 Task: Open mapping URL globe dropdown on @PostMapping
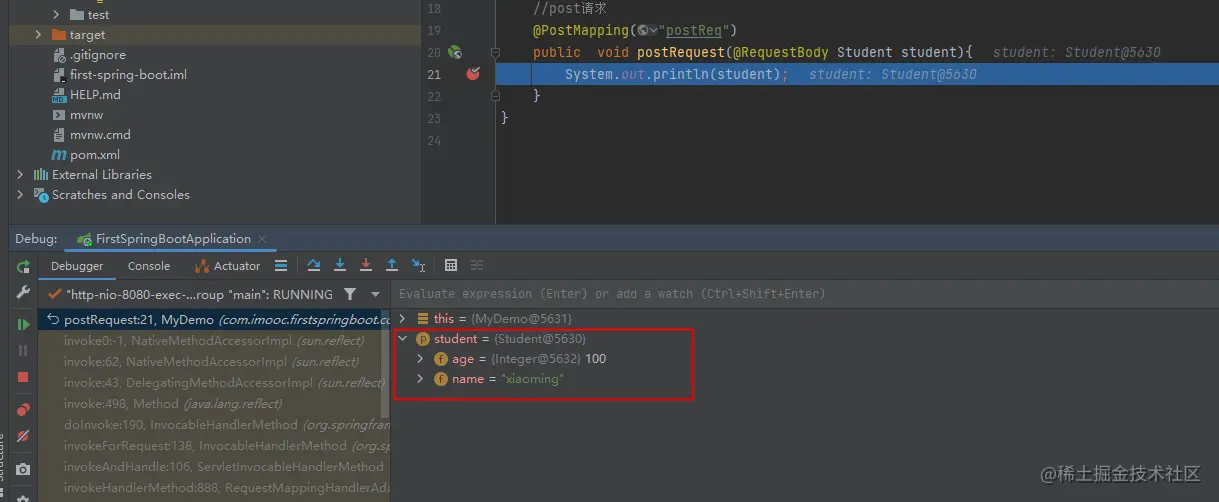[647, 30]
